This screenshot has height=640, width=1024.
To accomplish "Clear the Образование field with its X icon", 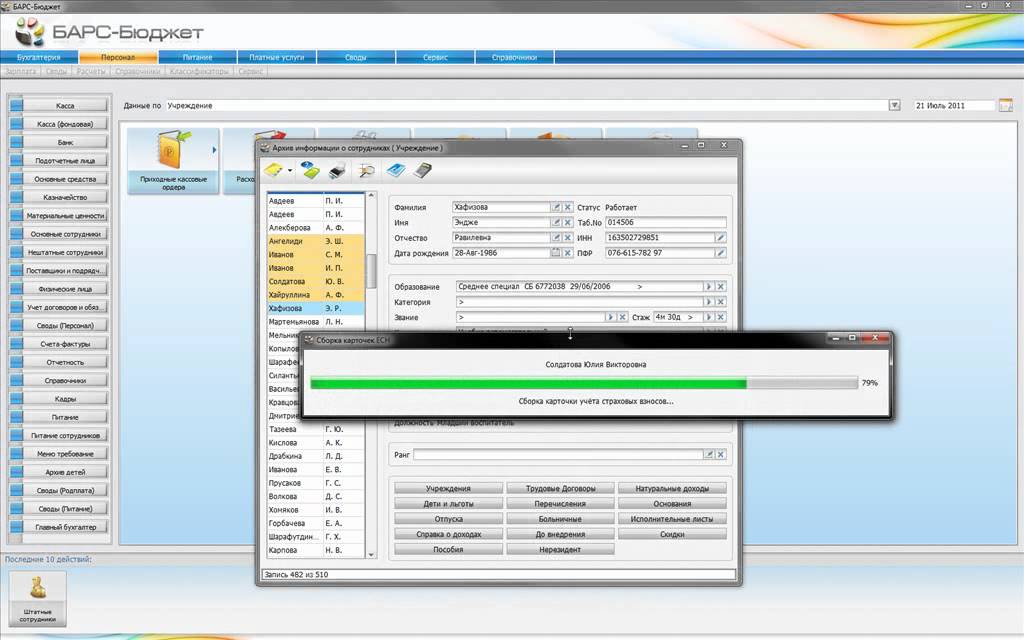I will pos(721,287).
